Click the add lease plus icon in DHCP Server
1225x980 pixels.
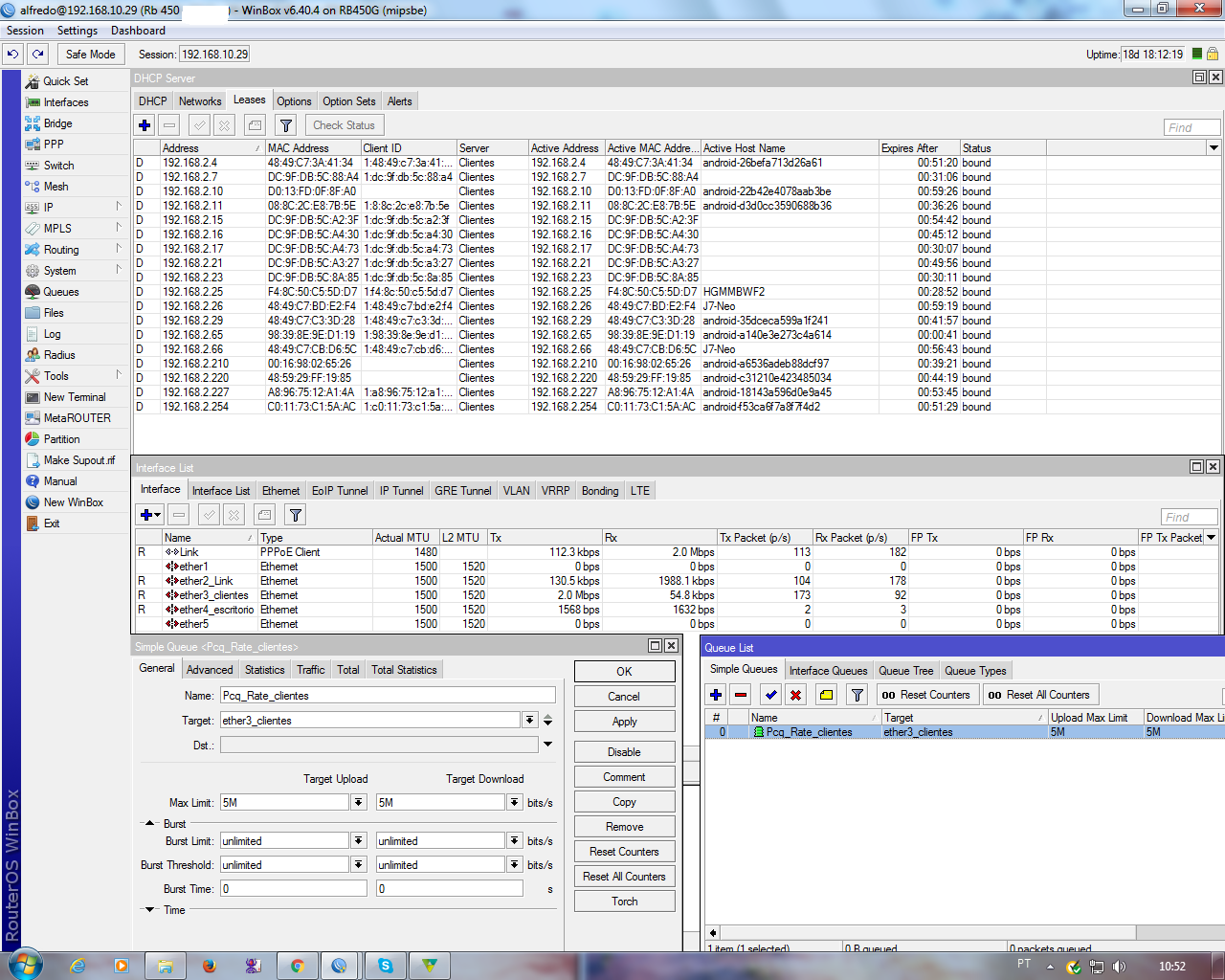click(145, 125)
